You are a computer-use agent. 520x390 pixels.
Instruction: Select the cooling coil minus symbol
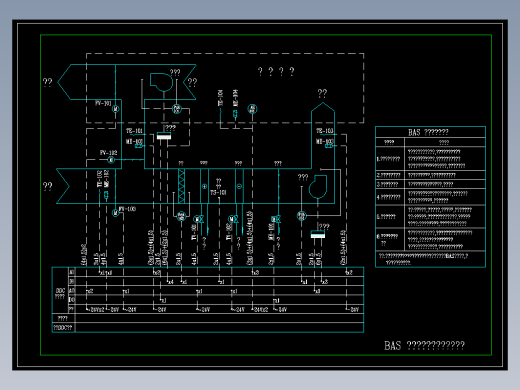[x=239, y=186]
